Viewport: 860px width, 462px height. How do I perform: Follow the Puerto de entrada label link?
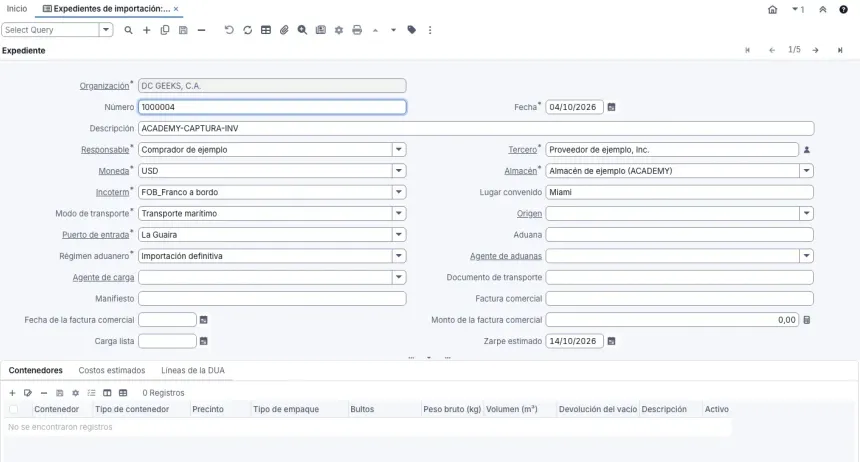point(95,235)
